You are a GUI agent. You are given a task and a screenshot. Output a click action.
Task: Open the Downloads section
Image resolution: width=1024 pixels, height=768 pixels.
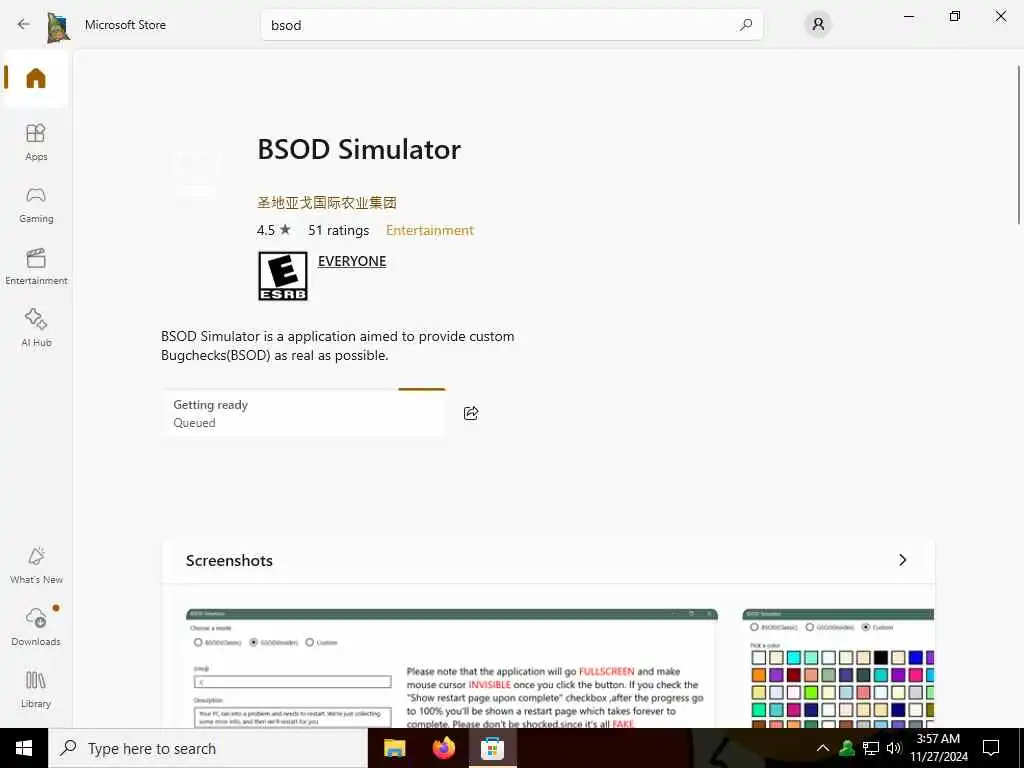(x=36, y=627)
